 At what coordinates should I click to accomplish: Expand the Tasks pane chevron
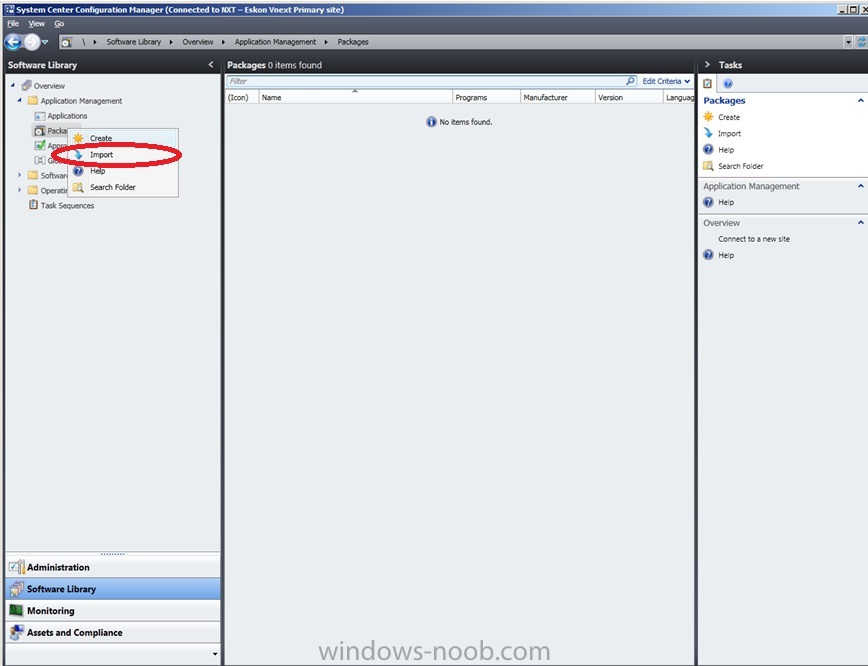pyautogui.click(x=707, y=65)
